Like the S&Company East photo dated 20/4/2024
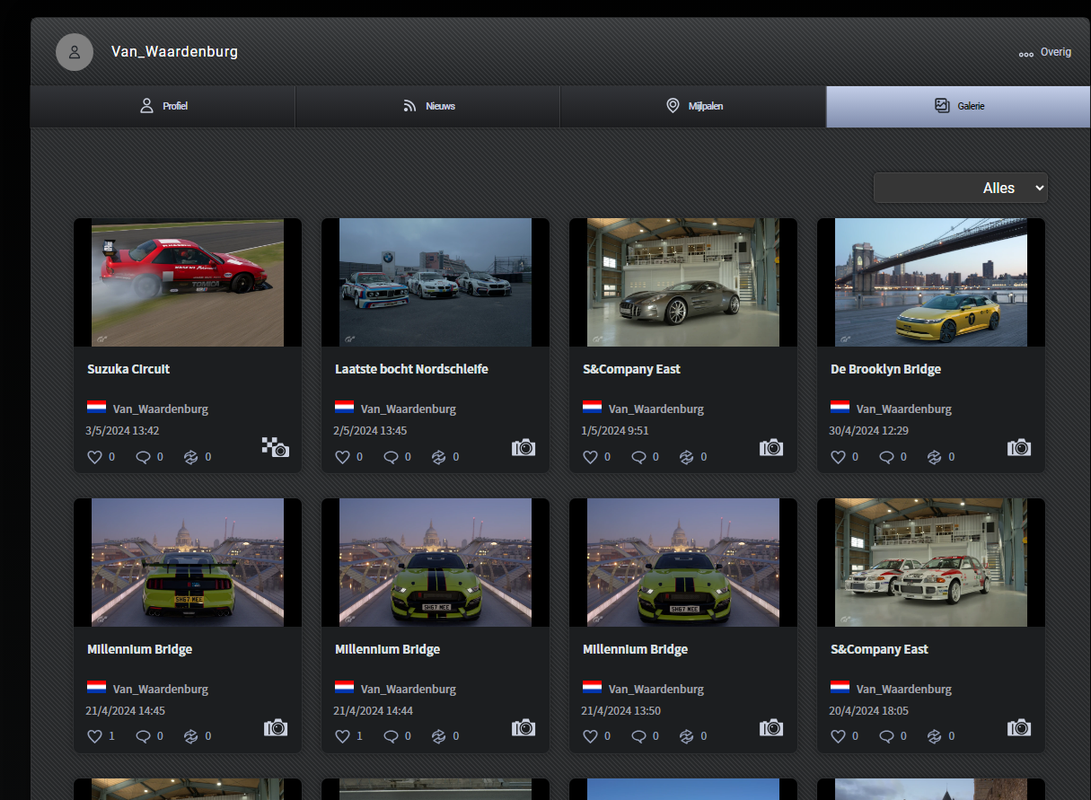Viewport: 1091px width, 800px height. coord(838,736)
